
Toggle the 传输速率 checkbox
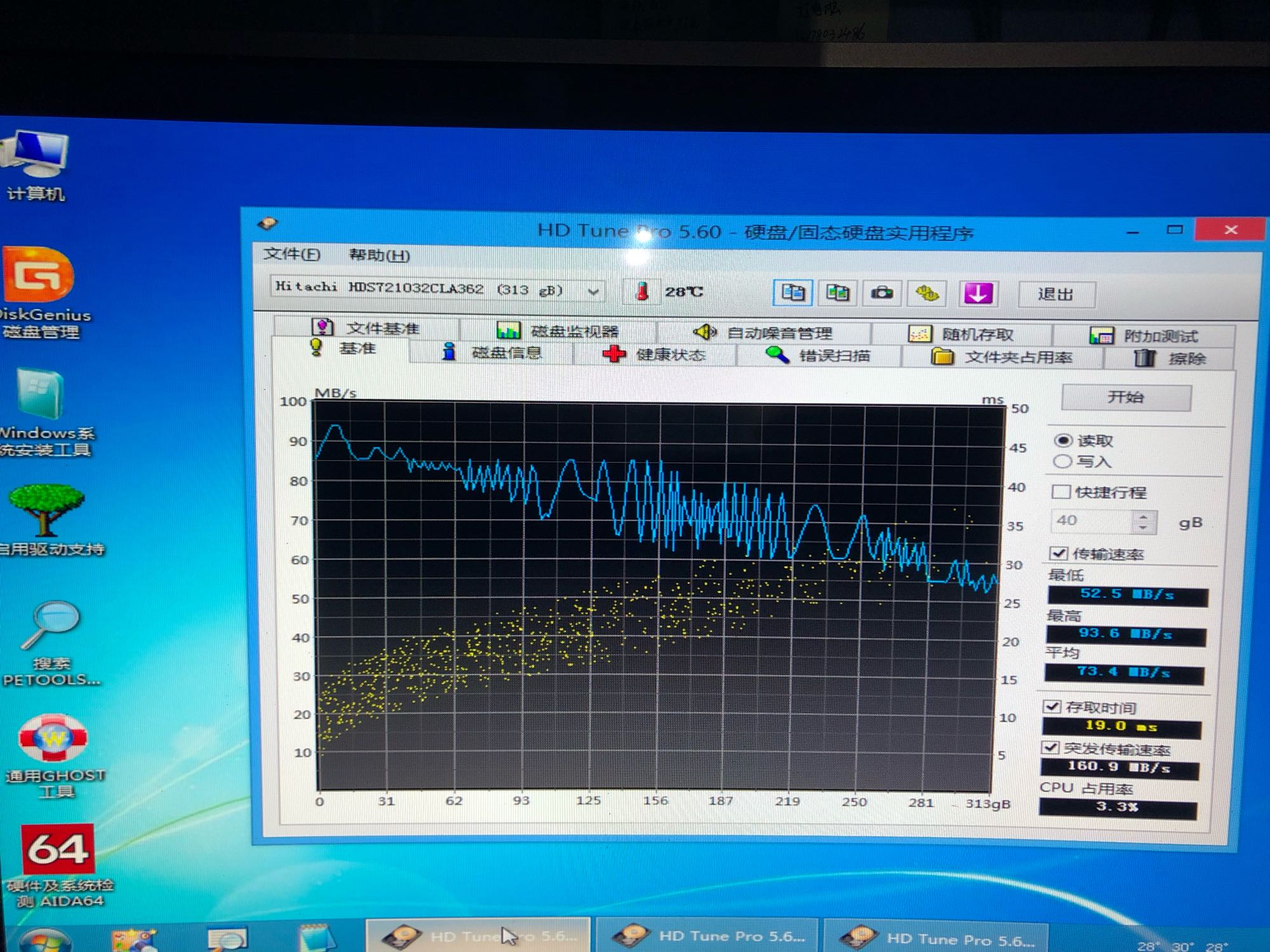(1059, 553)
